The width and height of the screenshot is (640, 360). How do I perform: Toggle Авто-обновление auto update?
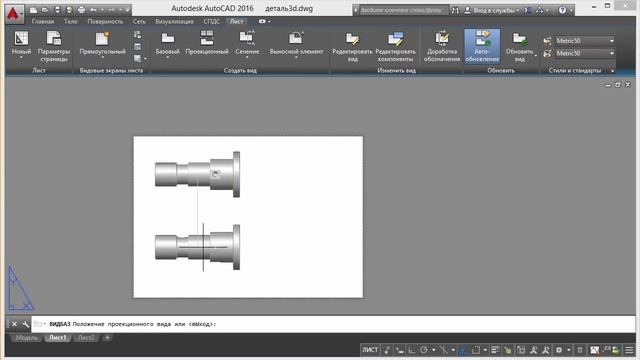[482, 46]
